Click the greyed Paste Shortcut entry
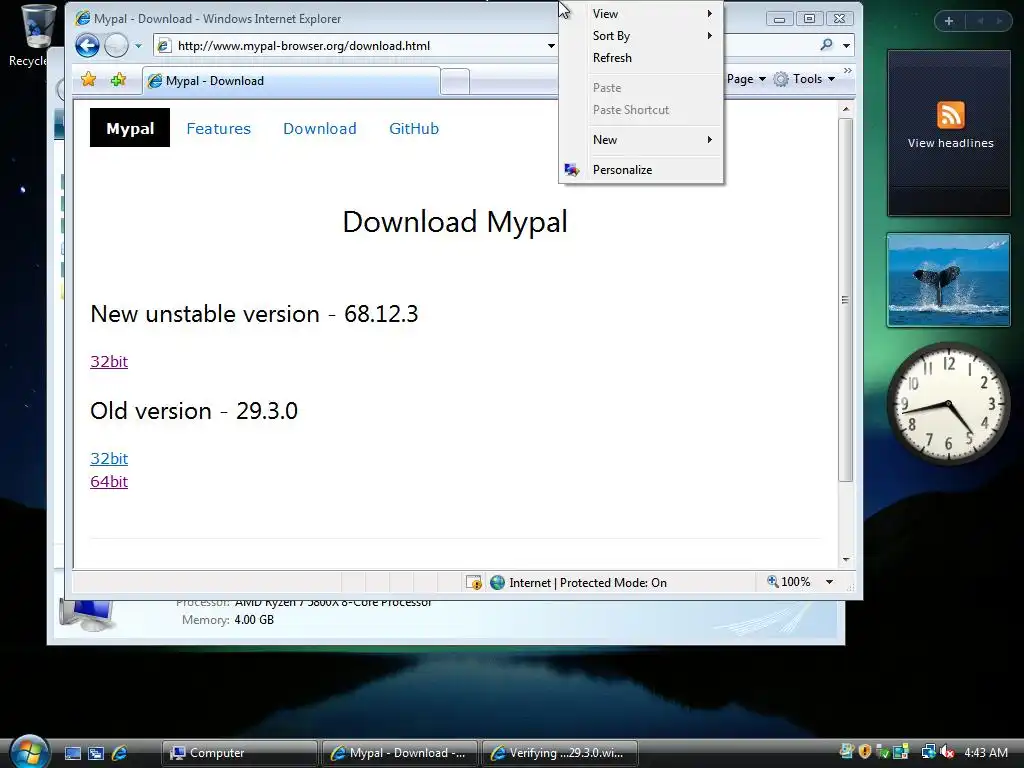Screen dimensions: 1024x768 641,110
